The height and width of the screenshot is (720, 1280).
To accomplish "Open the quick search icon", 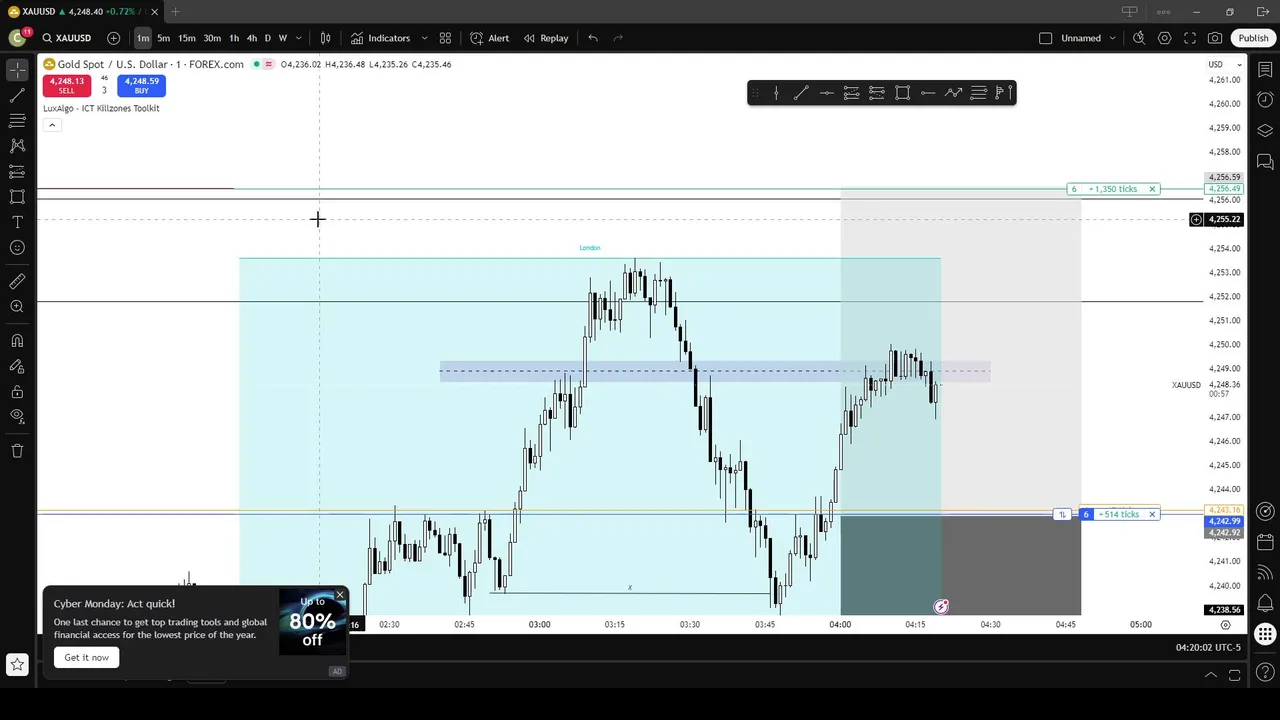I will pyautogui.click(x=1139, y=38).
